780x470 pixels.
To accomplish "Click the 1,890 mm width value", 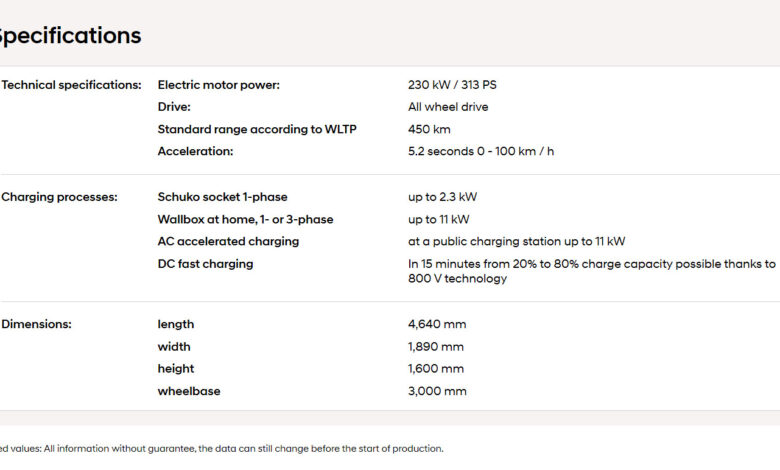I will tap(436, 346).
